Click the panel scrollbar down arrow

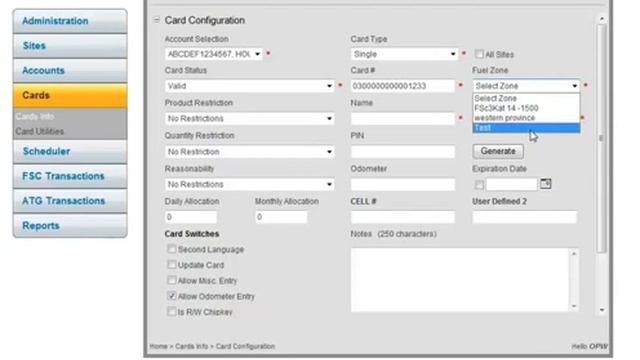pos(602,310)
